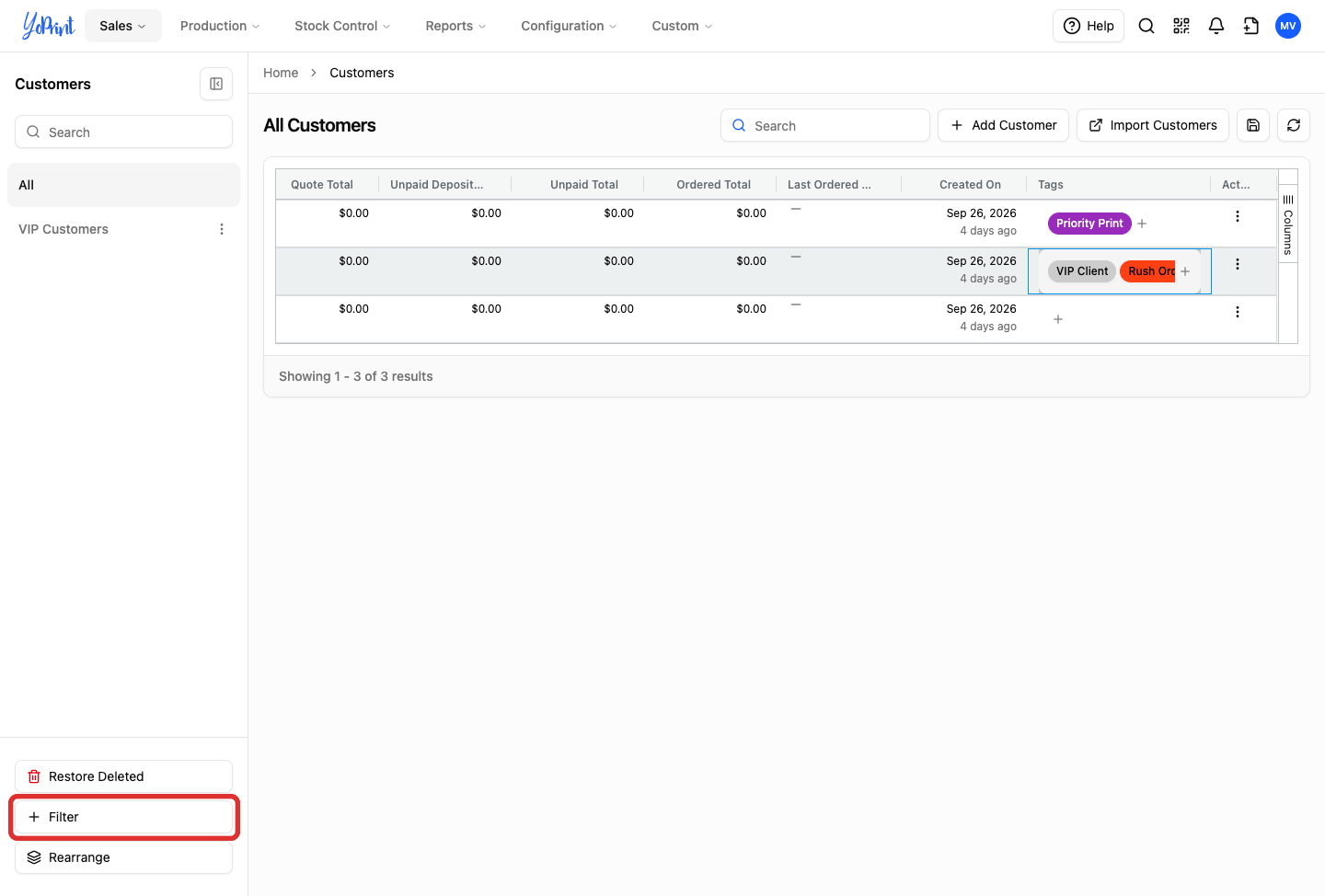Refresh the customers table
This screenshot has height=896, width=1325.
(1294, 125)
